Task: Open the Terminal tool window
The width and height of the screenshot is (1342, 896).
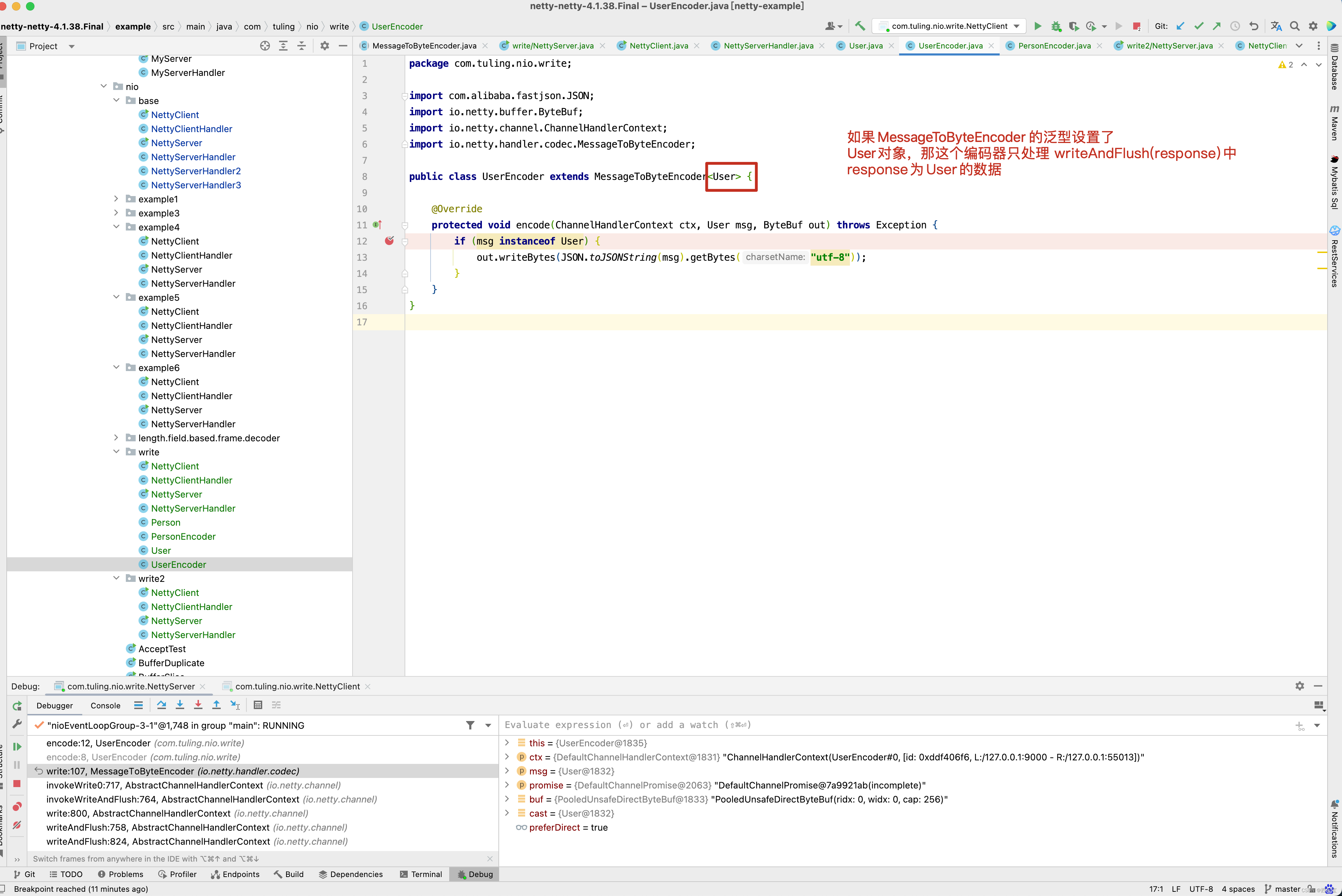Action: (421, 874)
